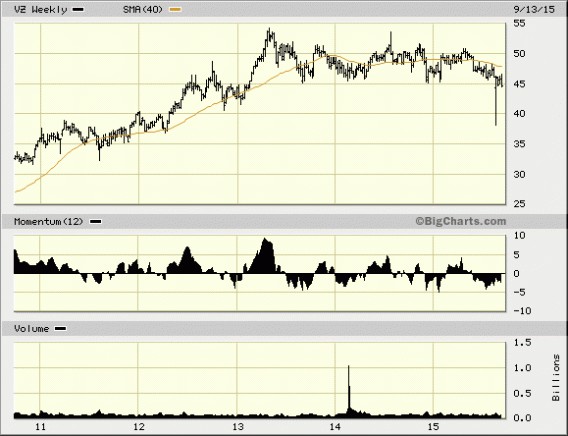Viewport: 568px width, 436px height.
Task: Click the orange SMA(40) color marker
Action: point(176,10)
